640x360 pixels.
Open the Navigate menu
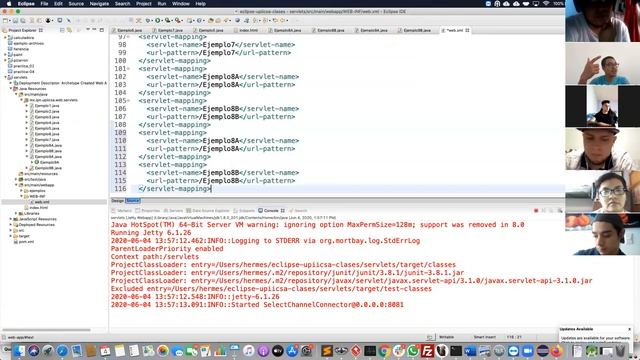99,4
